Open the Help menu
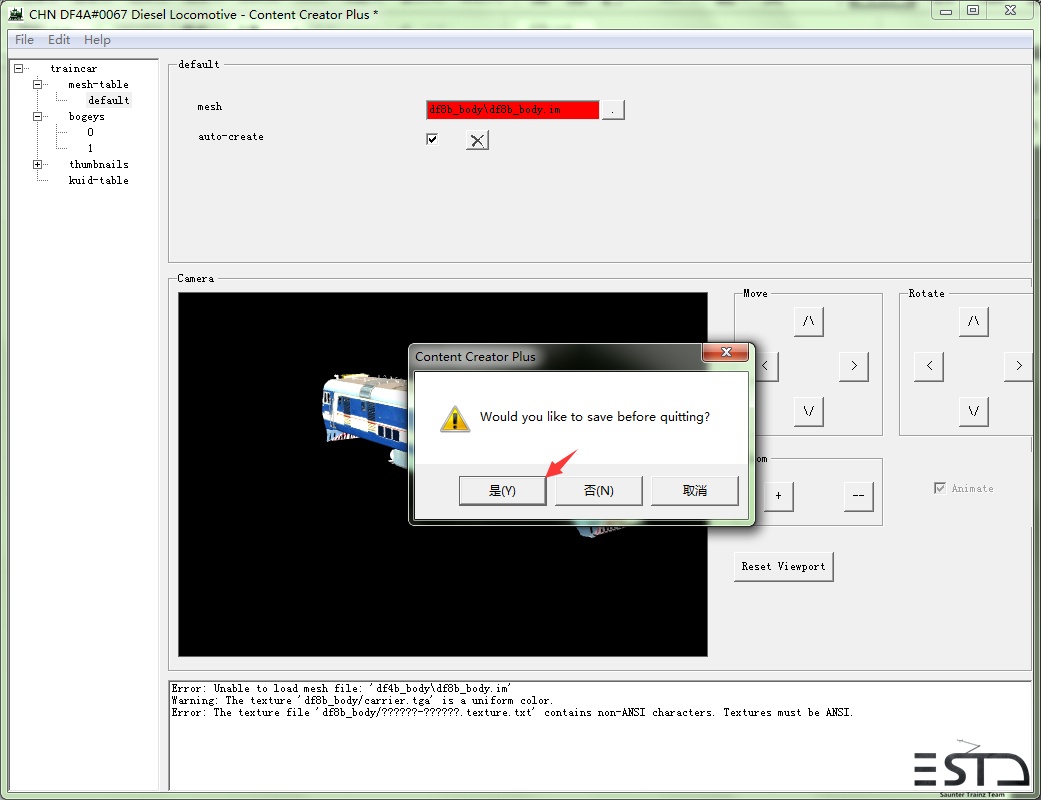The image size is (1041, 800). [97, 40]
